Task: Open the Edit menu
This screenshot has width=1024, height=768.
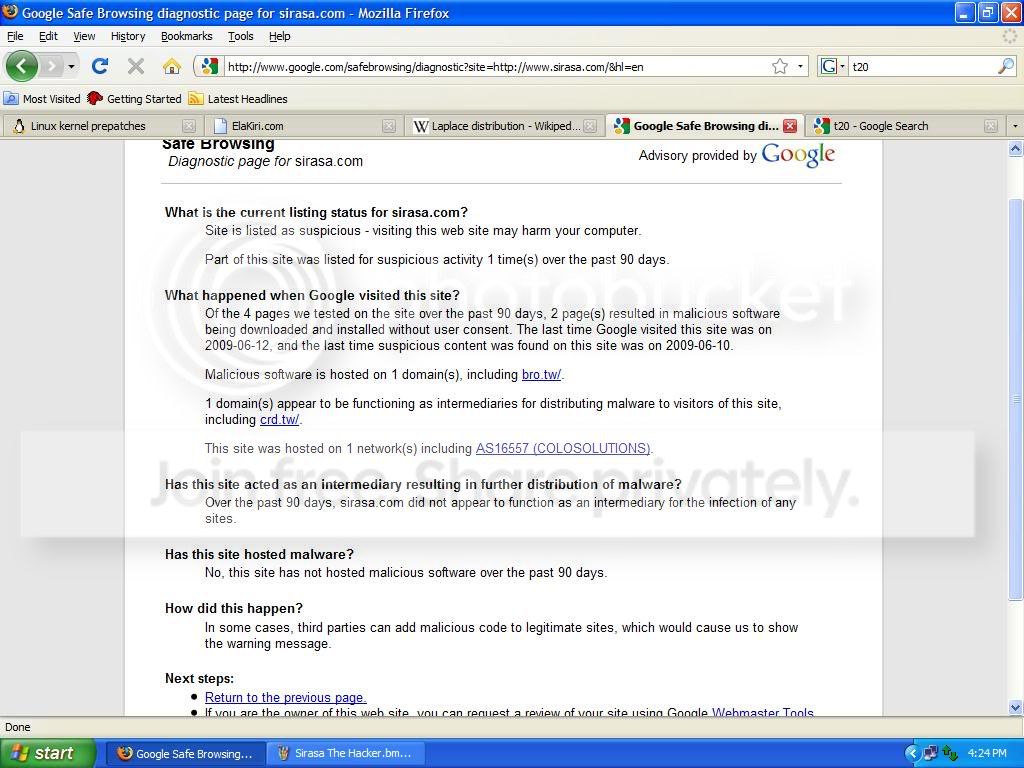Action: click(x=48, y=36)
